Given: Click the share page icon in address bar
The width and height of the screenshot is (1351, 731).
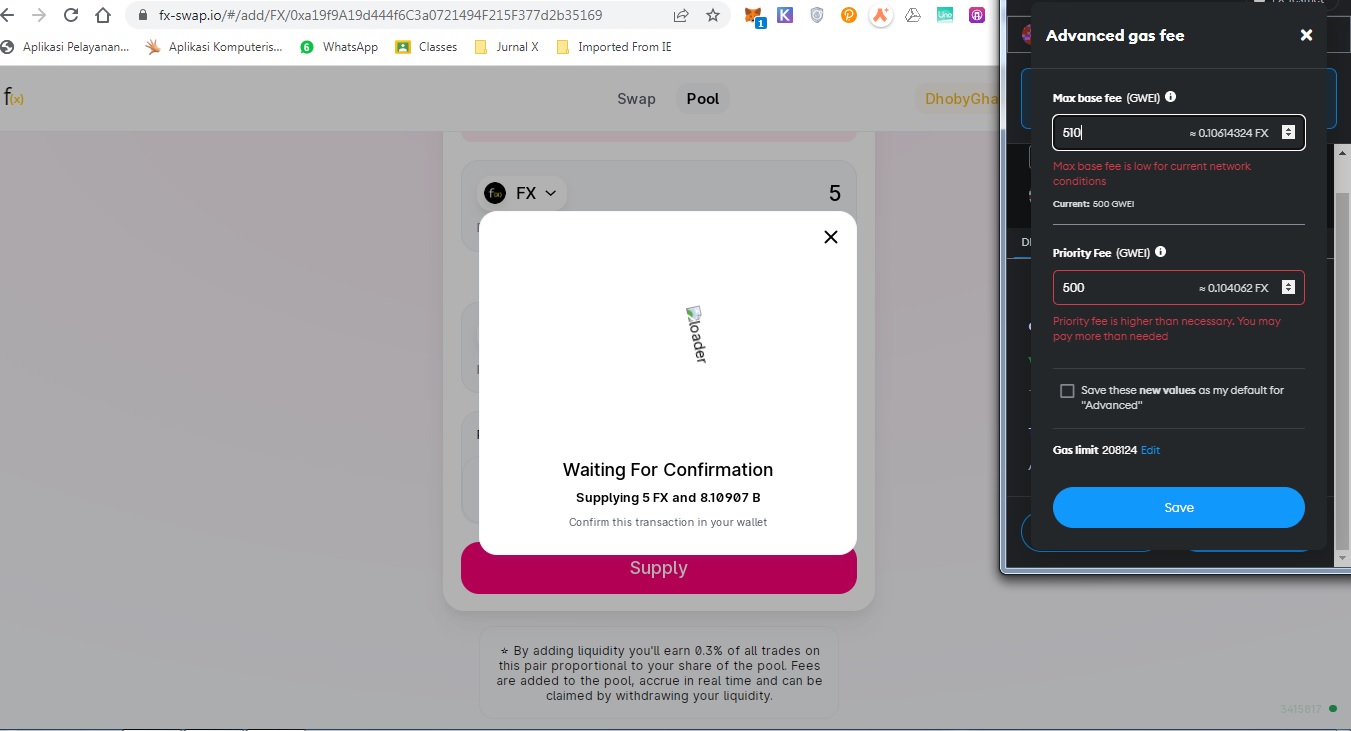Looking at the screenshot, I should (681, 16).
